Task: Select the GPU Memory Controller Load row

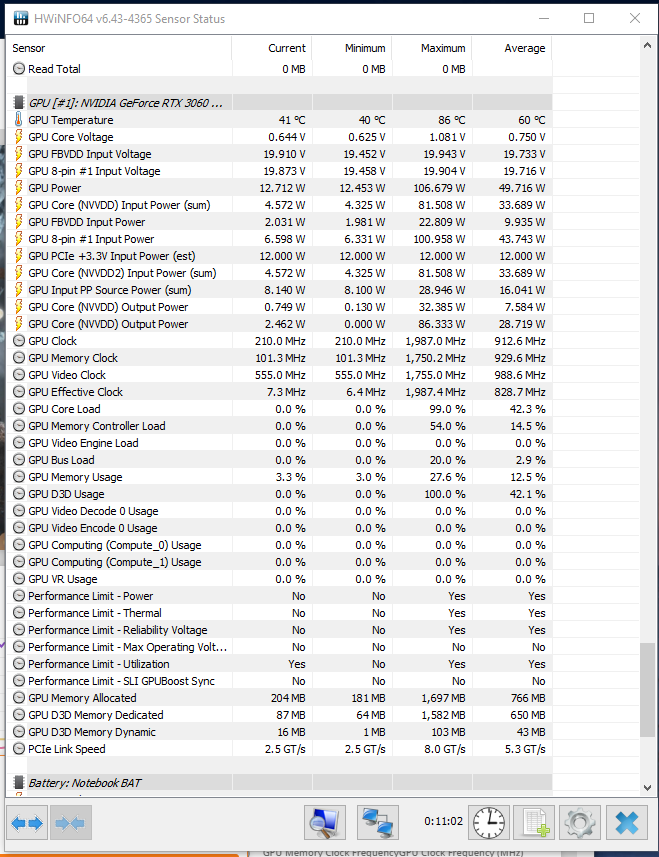Action: pyautogui.click(x=279, y=426)
